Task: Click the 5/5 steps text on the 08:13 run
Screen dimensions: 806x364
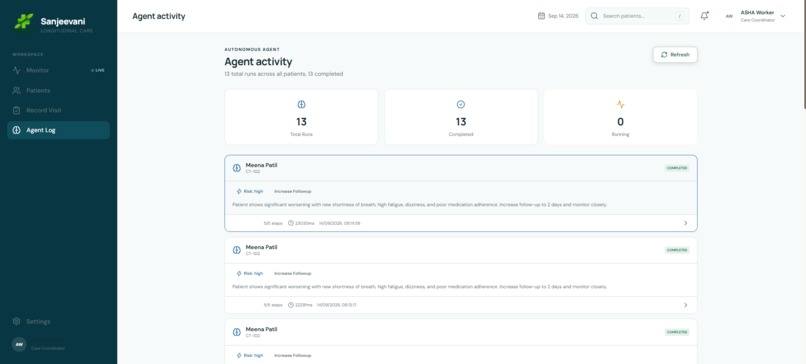Action: click(273, 305)
